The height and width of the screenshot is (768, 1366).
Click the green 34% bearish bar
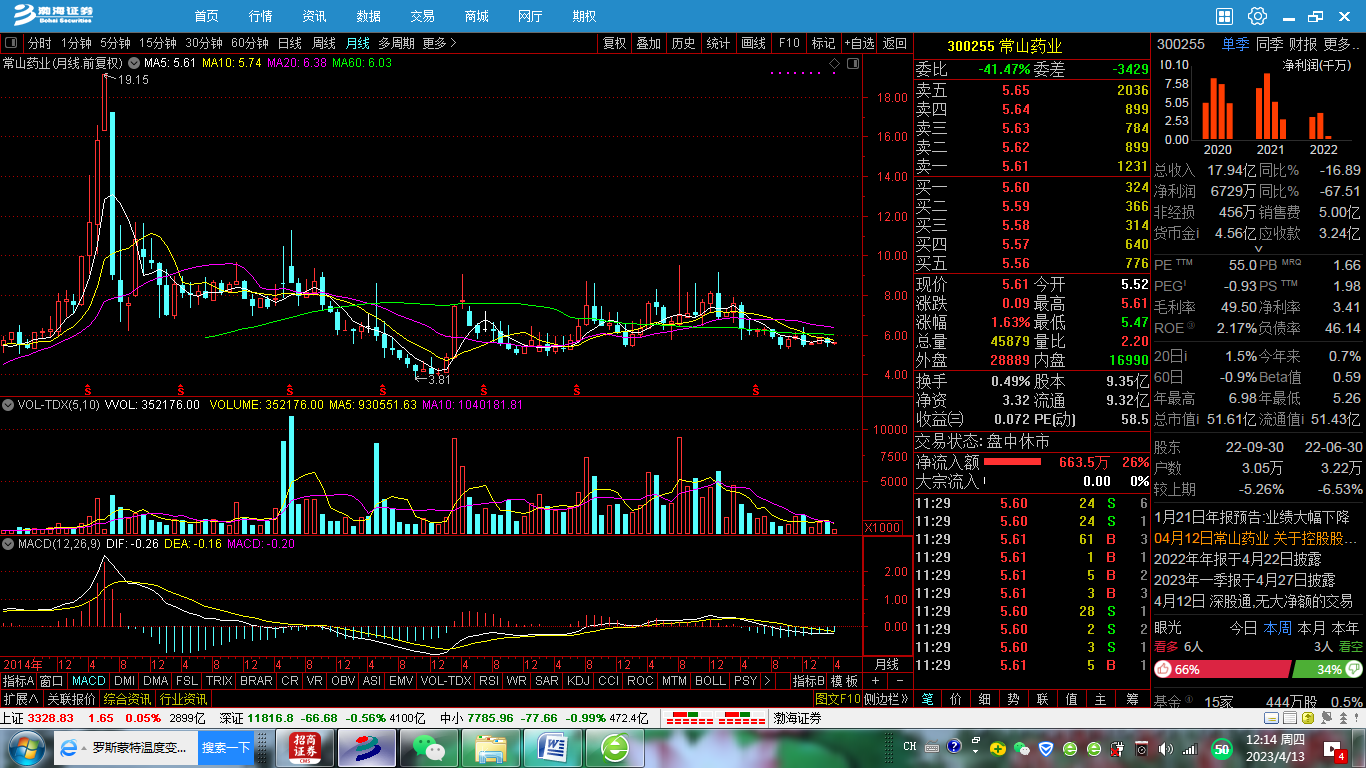pyautogui.click(x=1328, y=669)
